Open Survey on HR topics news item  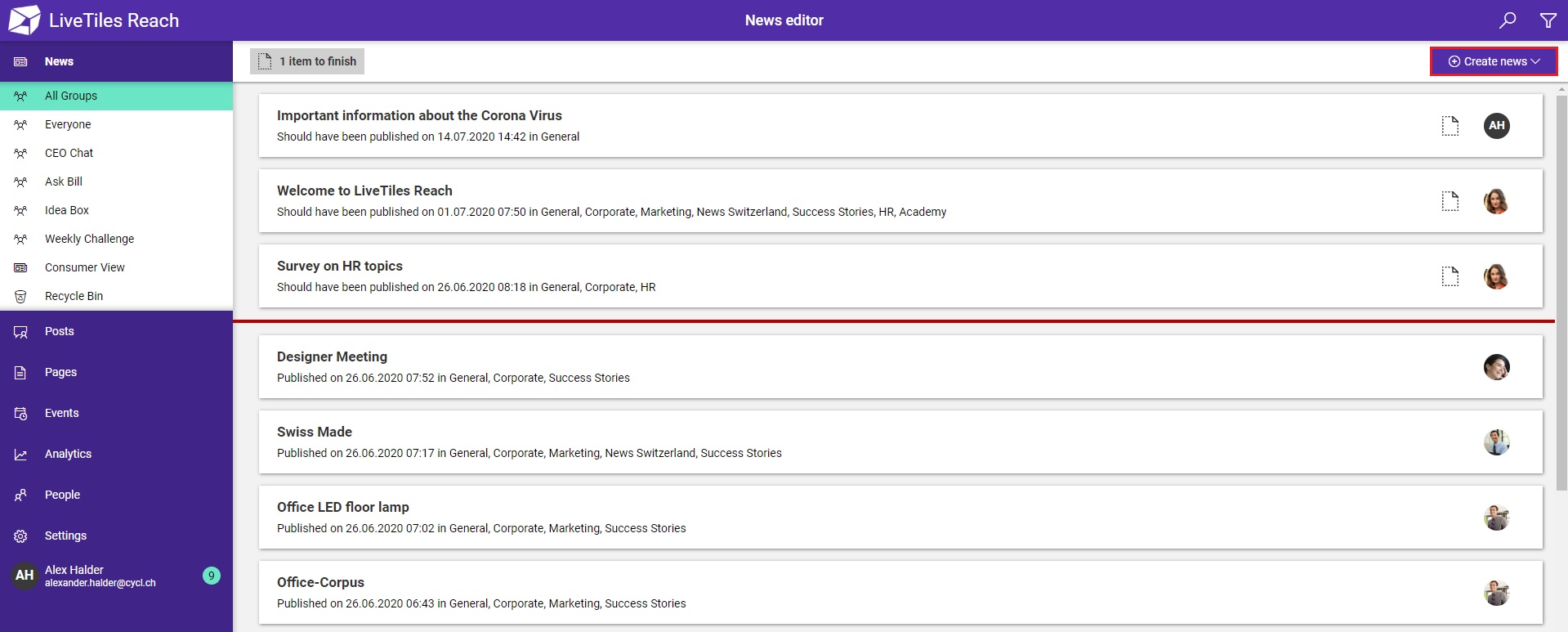coord(900,276)
